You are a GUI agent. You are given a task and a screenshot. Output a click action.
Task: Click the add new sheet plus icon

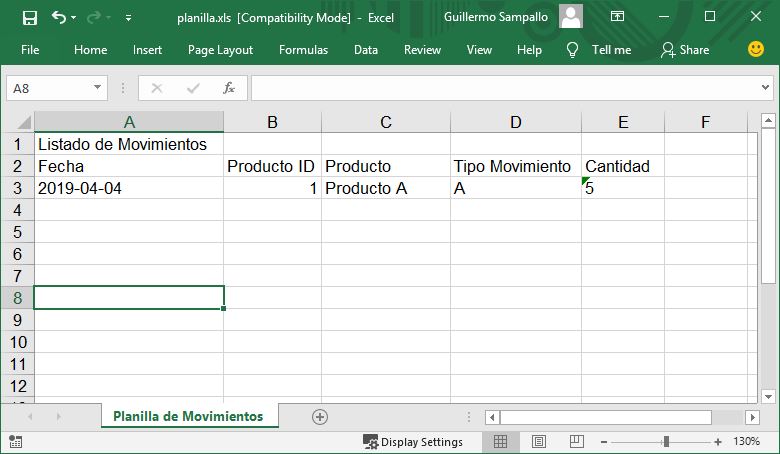click(320, 417)
